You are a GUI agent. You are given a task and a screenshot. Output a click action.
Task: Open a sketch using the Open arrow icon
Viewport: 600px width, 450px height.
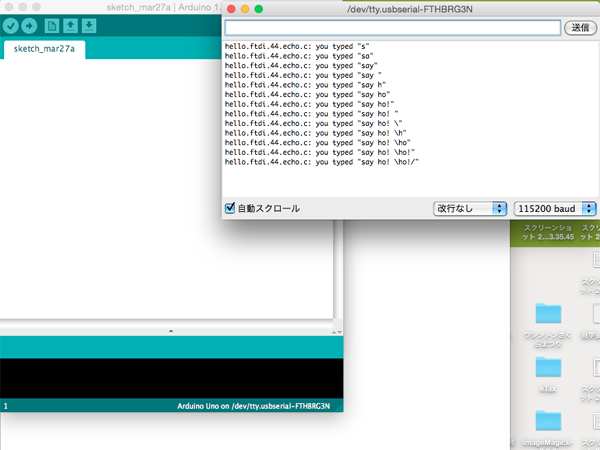(x=70, y=26)
